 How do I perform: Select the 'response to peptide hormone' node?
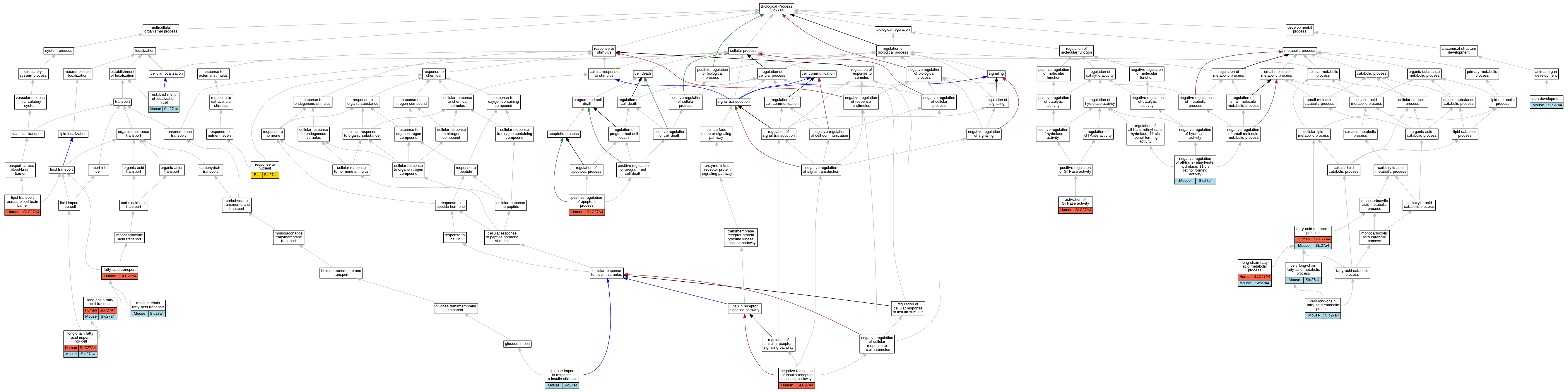click(450, 205)
